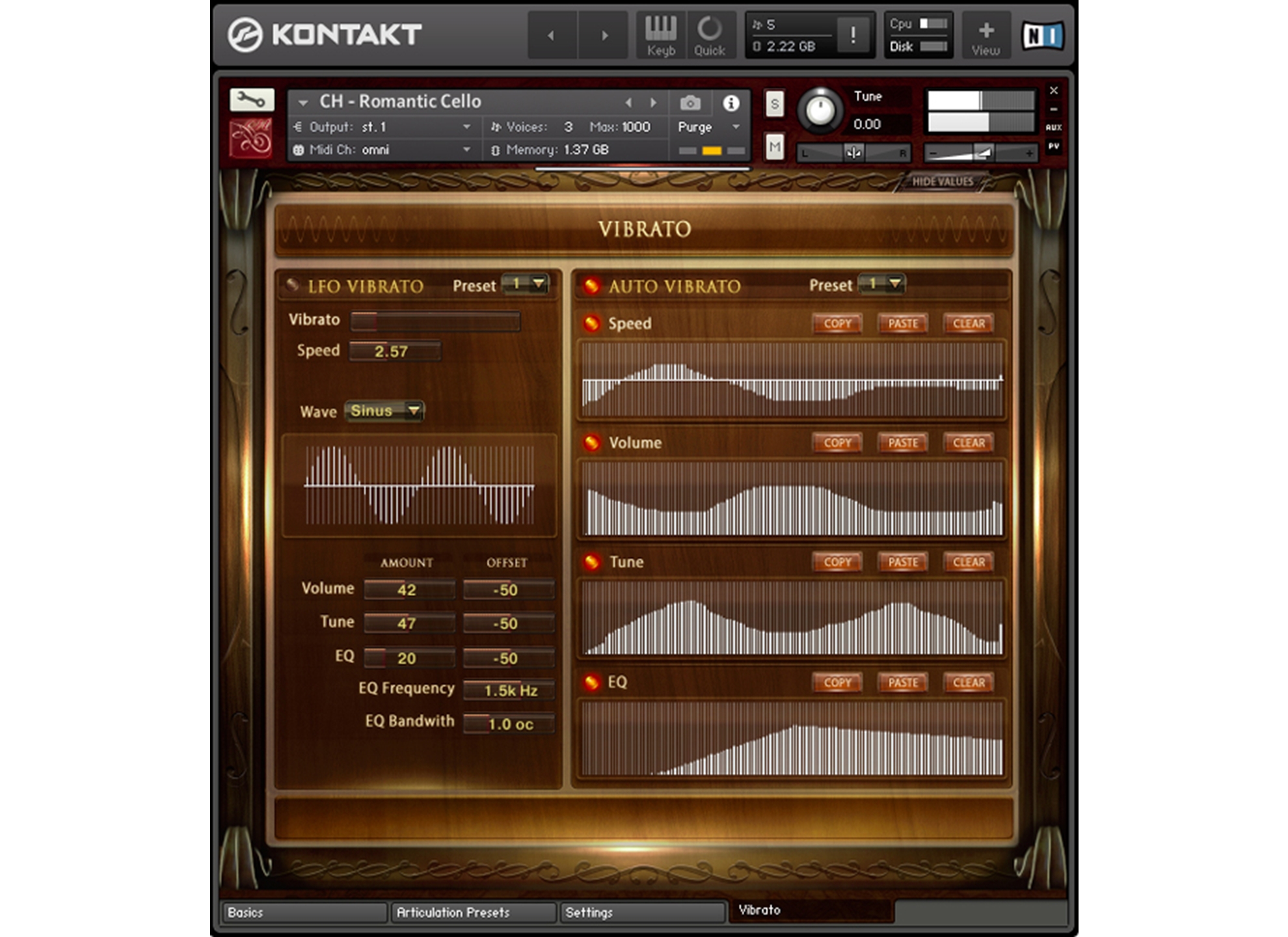The height and width of the screenshot is (937, 1288).
Task: Solo the instrument with S button
Action: point(774,104)
